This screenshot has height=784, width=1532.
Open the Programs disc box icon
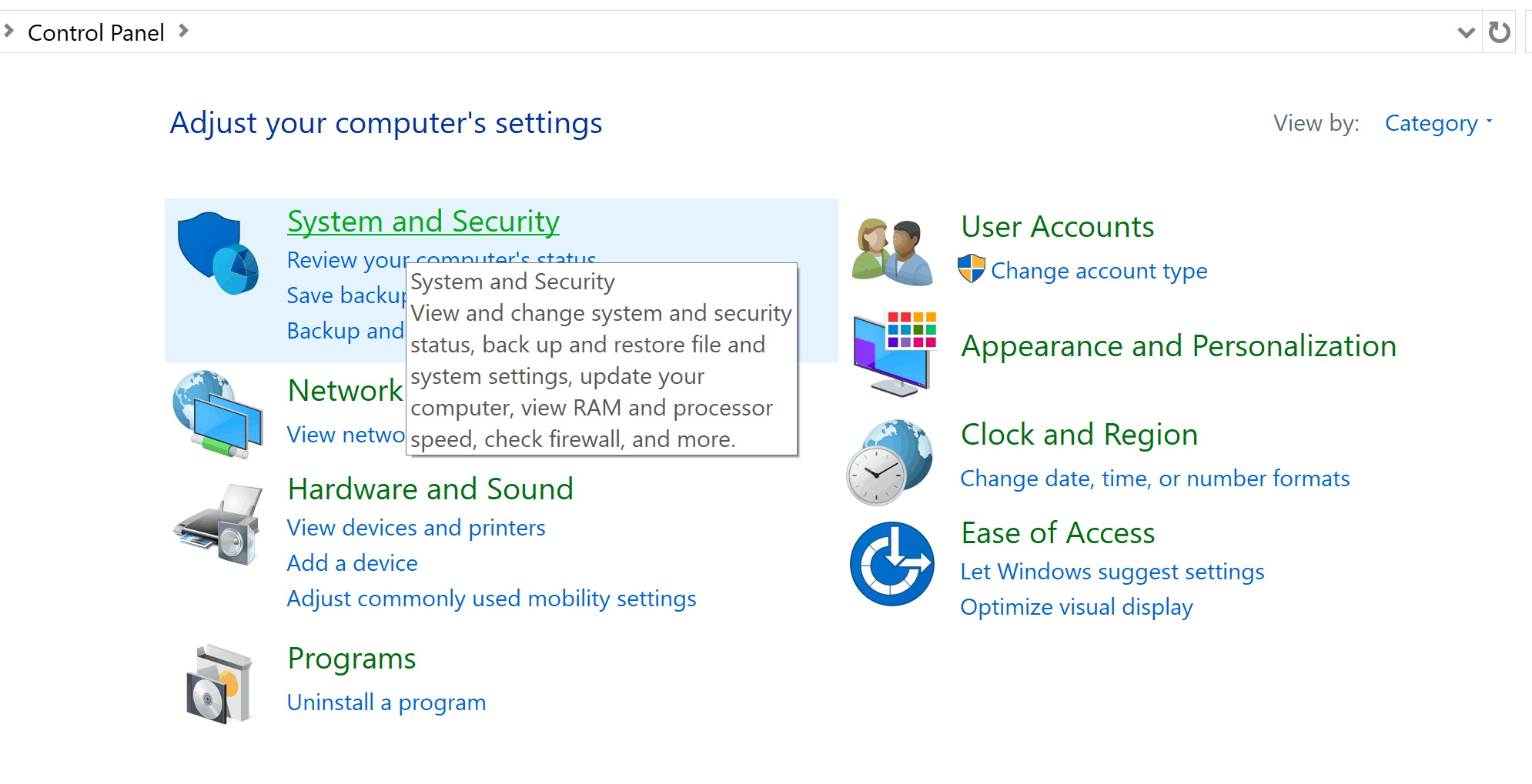point(219,684)
